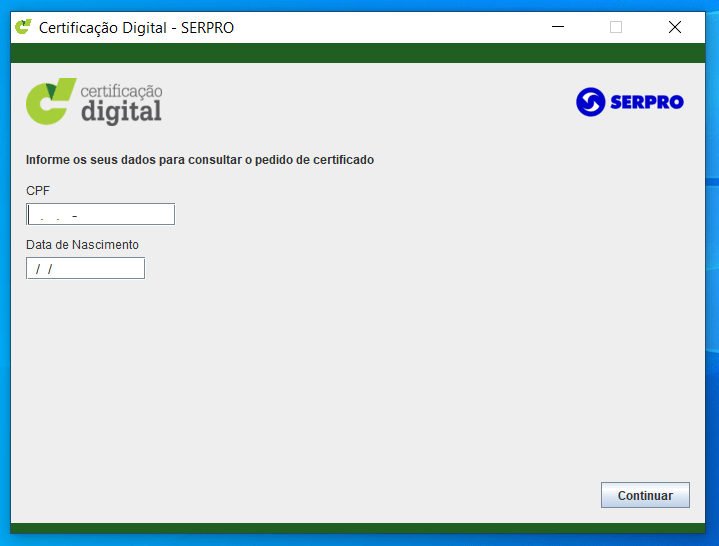Click the SERPRO blue circular emblem
This screenshot has width=719, height=546.
(591, 102)
